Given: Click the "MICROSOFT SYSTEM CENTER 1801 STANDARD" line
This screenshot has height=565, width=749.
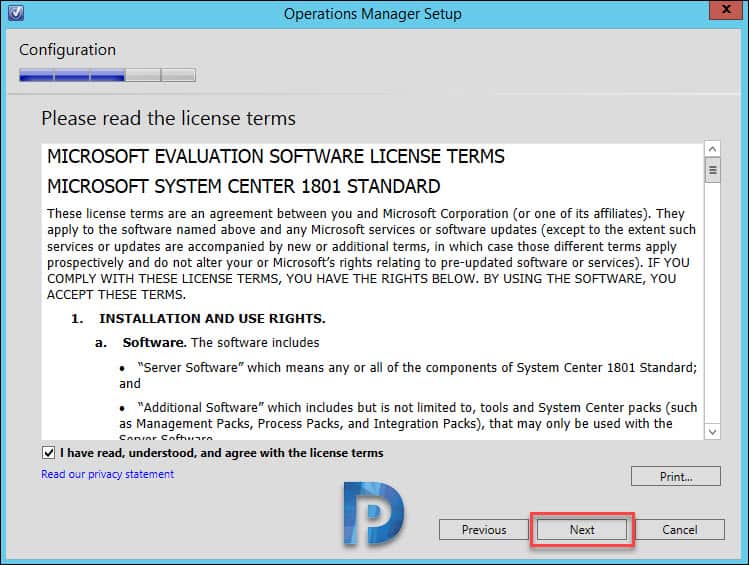Looking at the screenshot, I should [244, 186].
